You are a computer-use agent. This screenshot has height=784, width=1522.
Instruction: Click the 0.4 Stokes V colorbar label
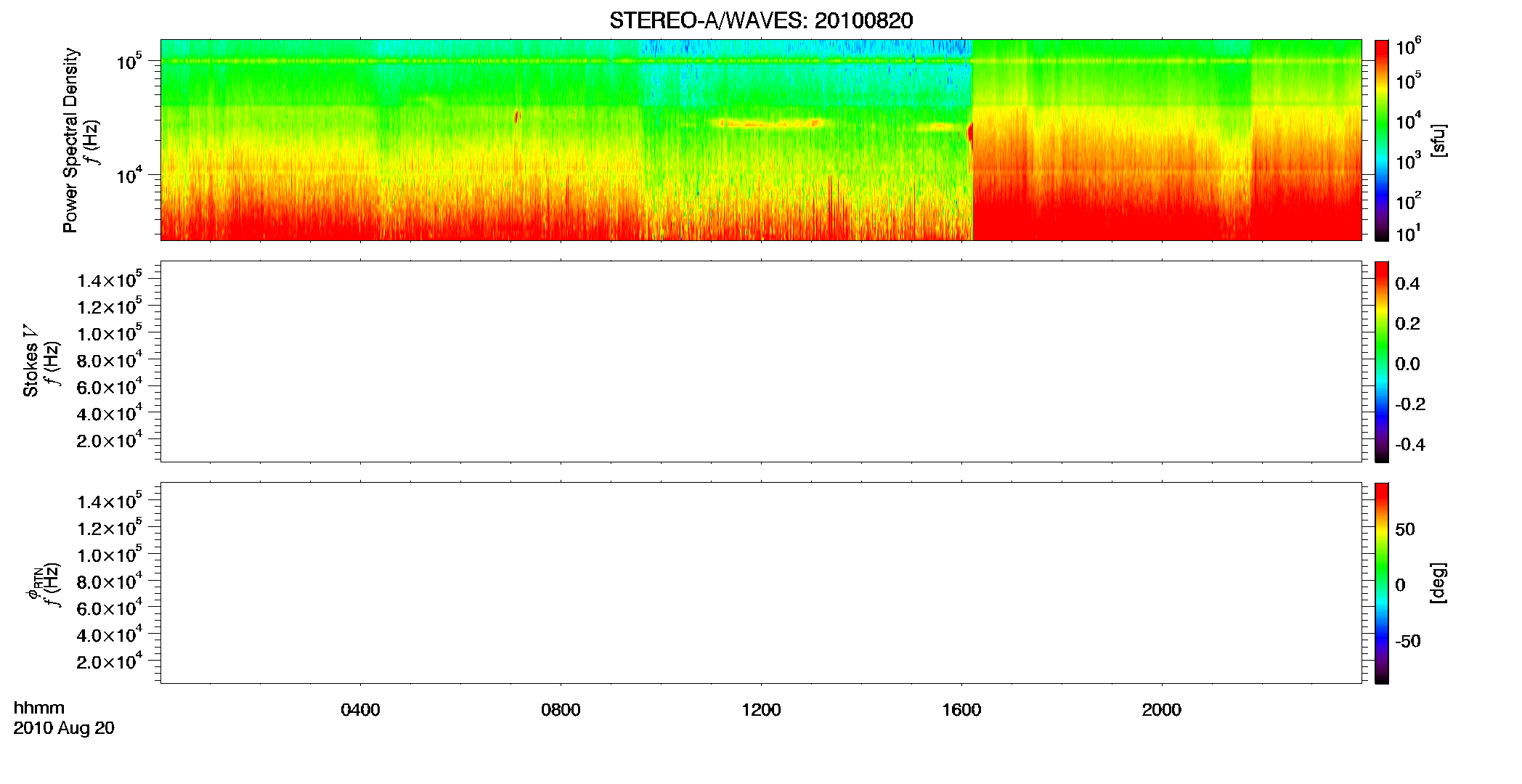pos(1407,284)
